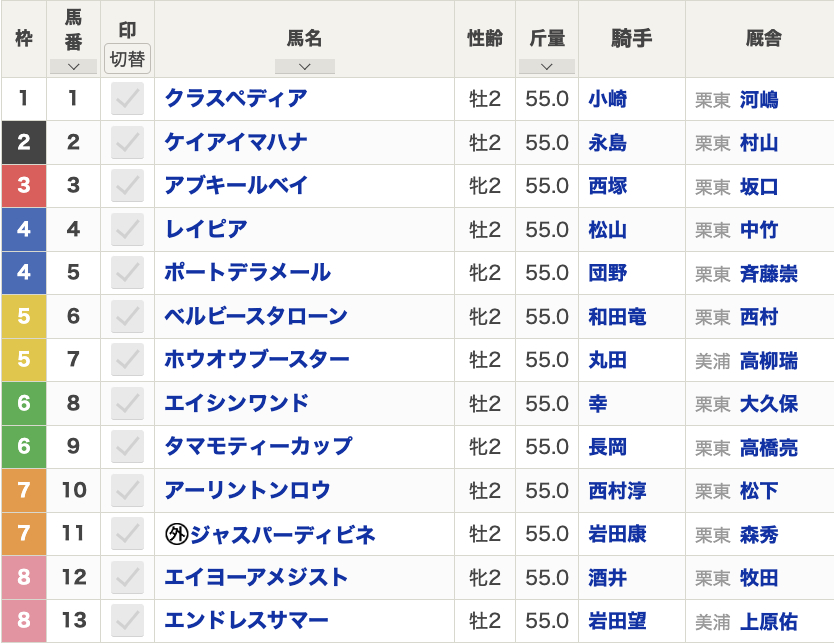
Task: Toggle mark checkbox for レイピア
Action: pyautogui.click(x=127, y=229)
